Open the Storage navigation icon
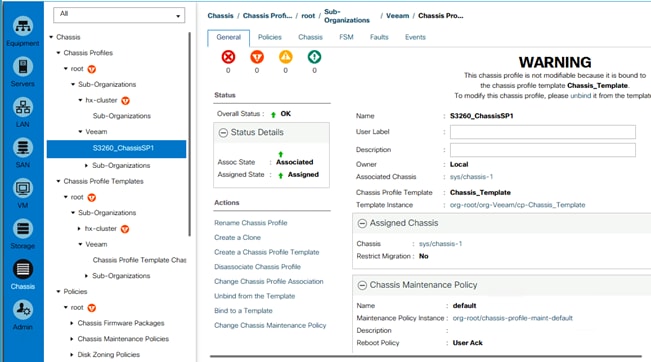The width and height of the screenshot is (651, 362). click(x=23, y=229)
